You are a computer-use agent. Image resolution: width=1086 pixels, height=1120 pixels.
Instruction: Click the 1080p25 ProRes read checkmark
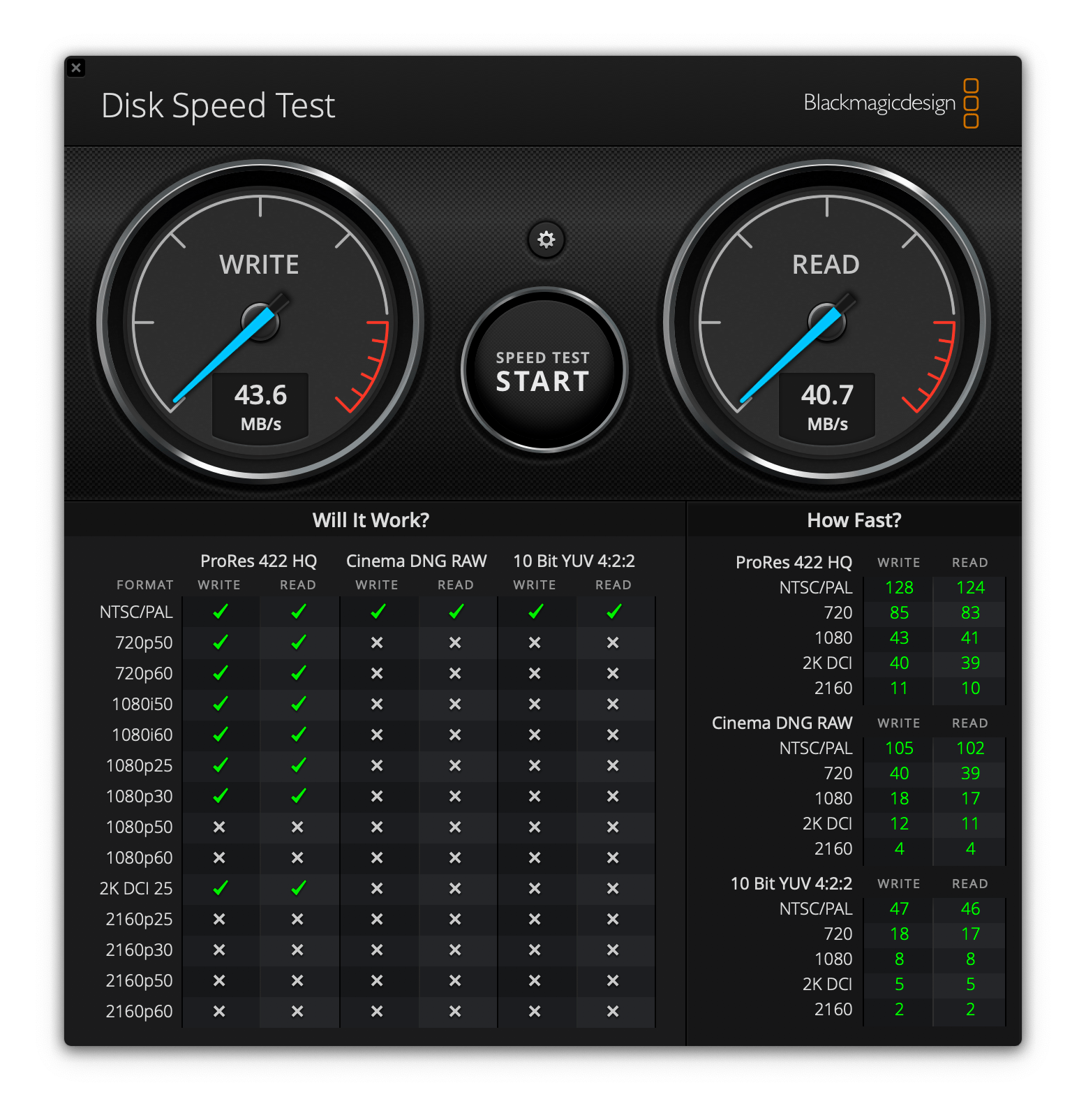click(298, 765)
